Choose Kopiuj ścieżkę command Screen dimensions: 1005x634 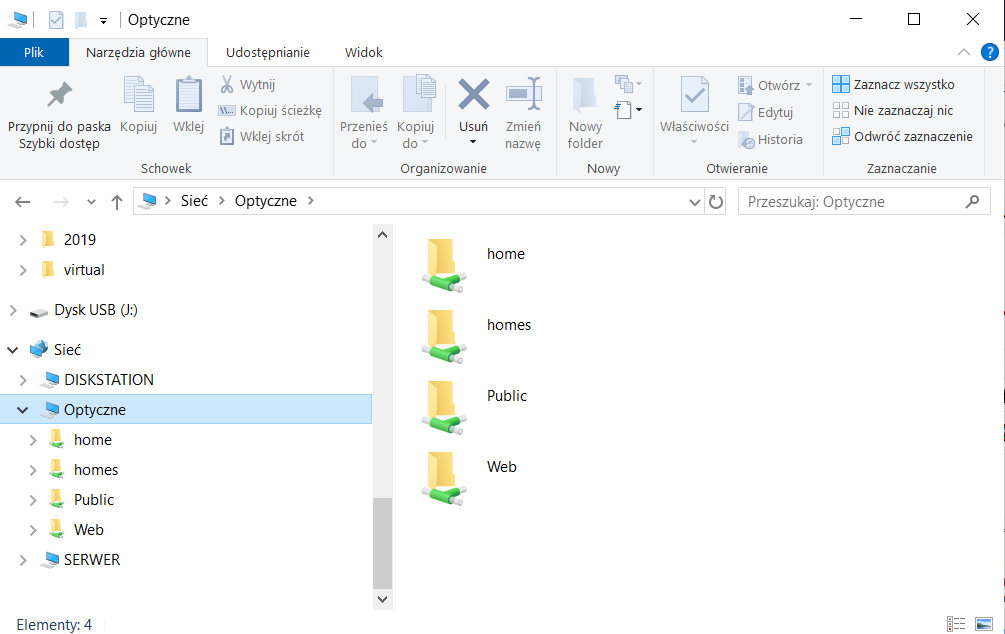click(270, 110)
